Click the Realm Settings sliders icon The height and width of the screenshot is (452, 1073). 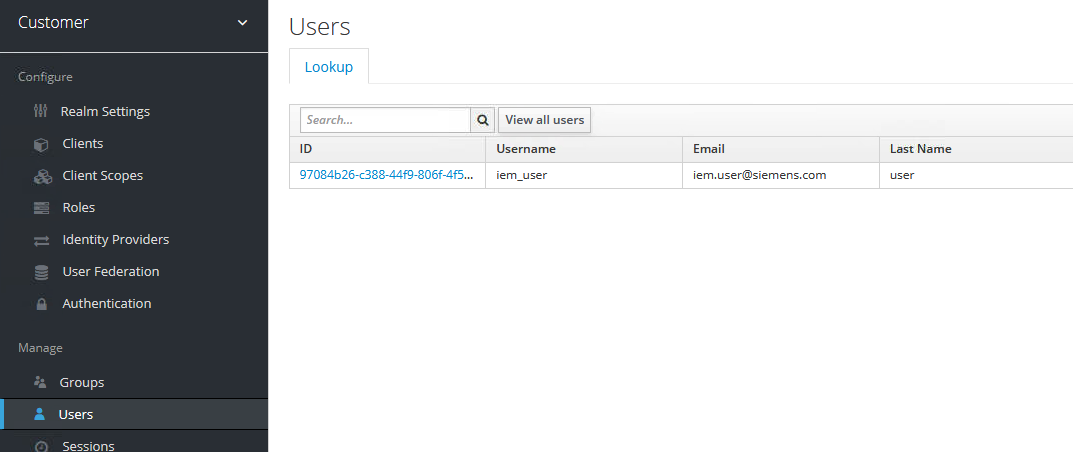pyautogui.click(x=41, y=111)
